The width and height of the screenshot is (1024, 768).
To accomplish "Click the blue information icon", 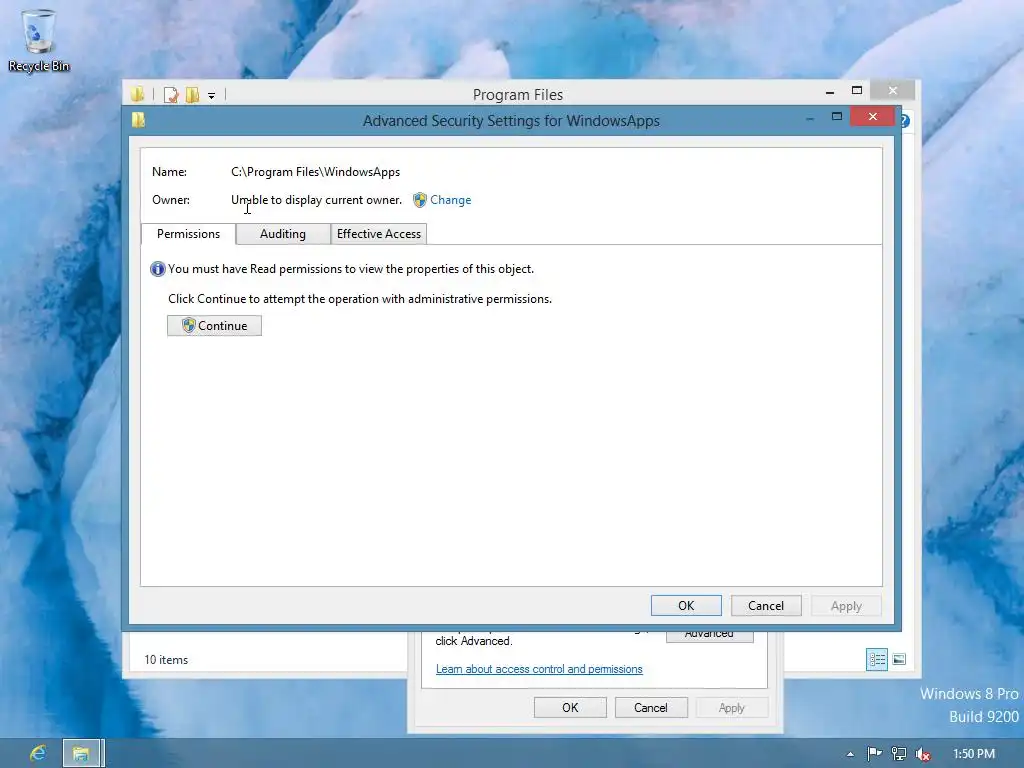I will pyautogui.click(x=157, y=269).
